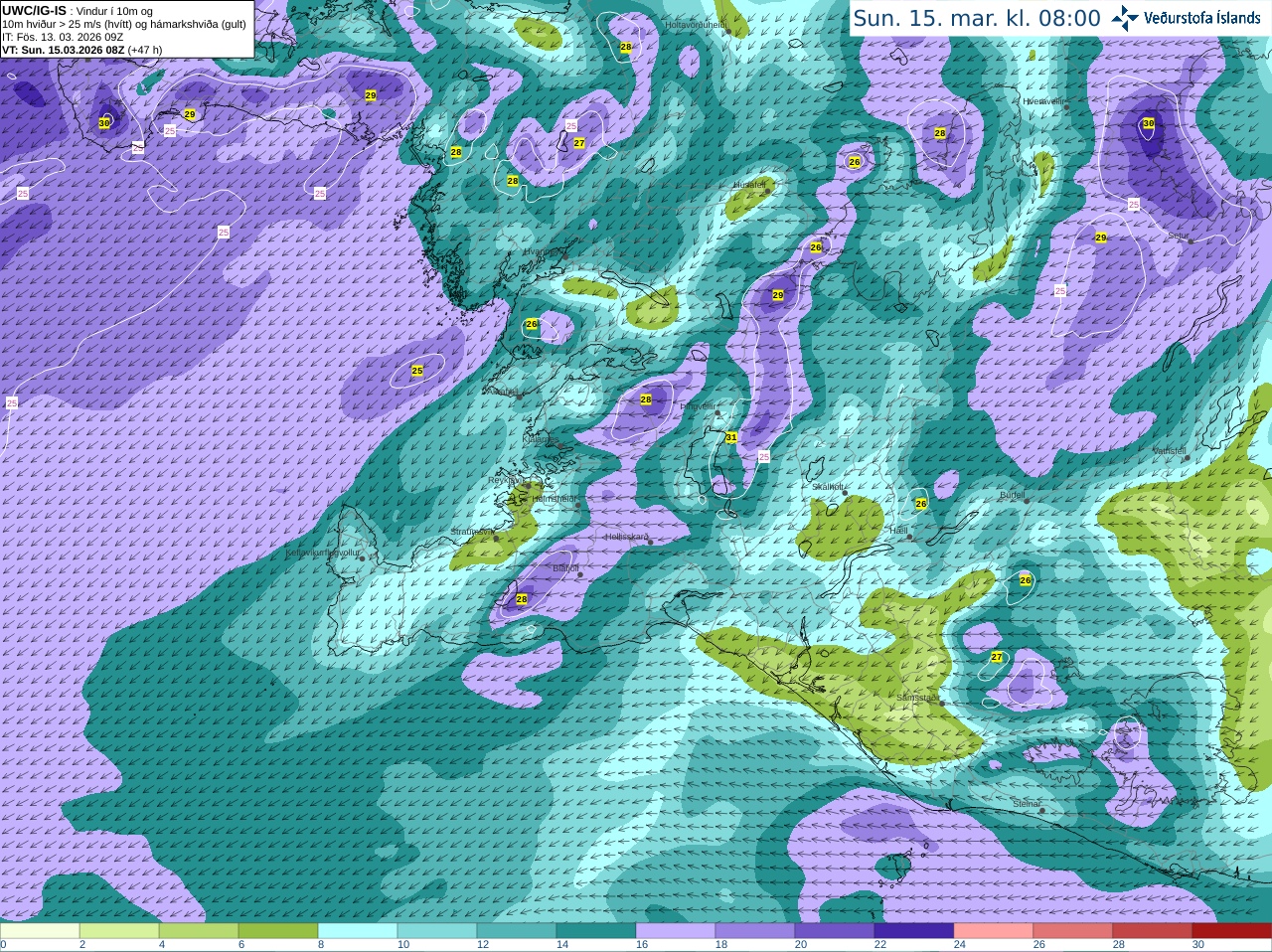Viewport: 1272px width, 952px height.
Task: Click the yellow 31 gust marker by Þingvellir
Action: 731,437
